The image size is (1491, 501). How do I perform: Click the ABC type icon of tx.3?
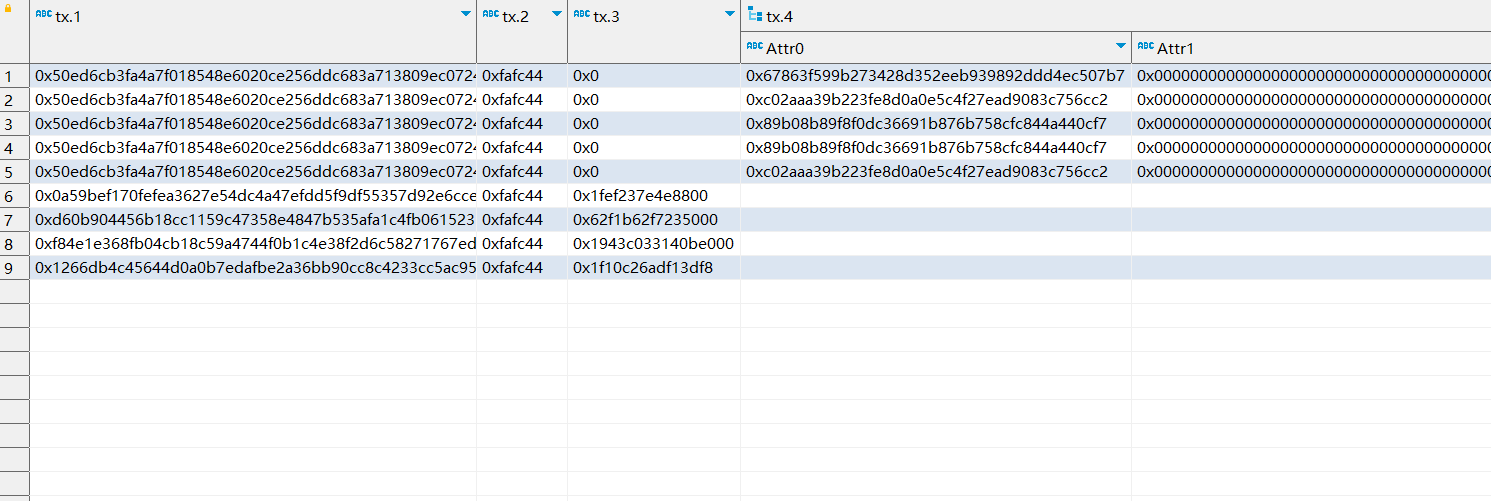click(x=581, y=15)
